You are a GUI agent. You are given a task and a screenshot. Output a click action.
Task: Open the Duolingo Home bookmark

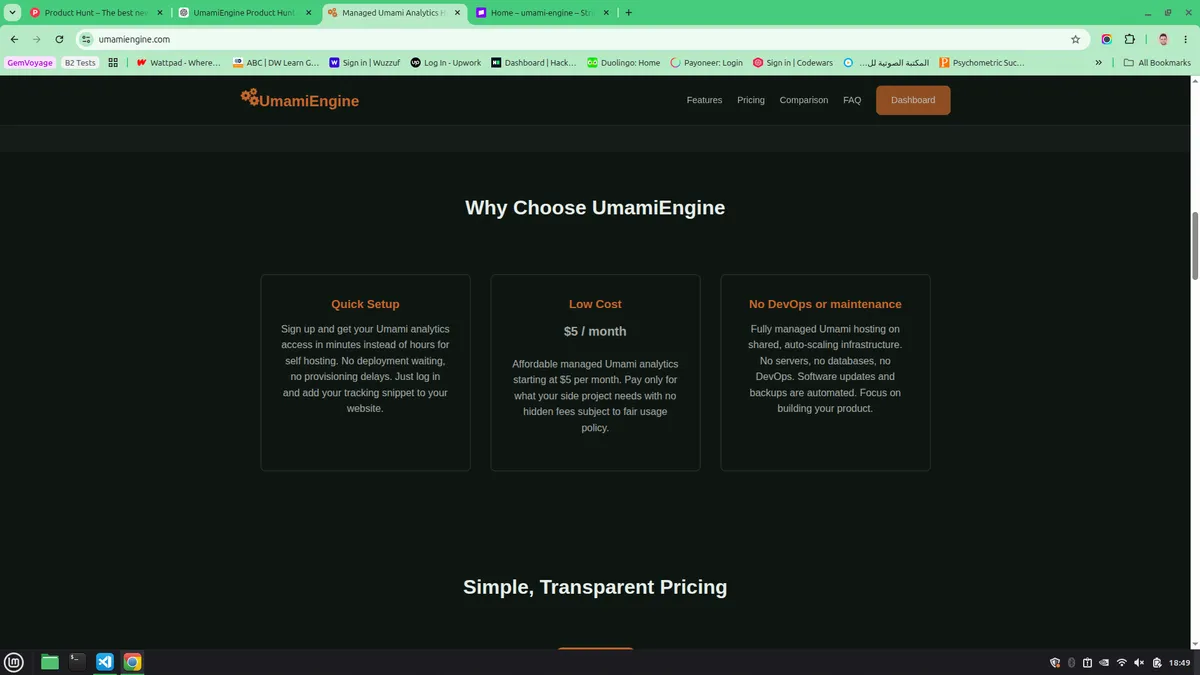tap(624, 62)
